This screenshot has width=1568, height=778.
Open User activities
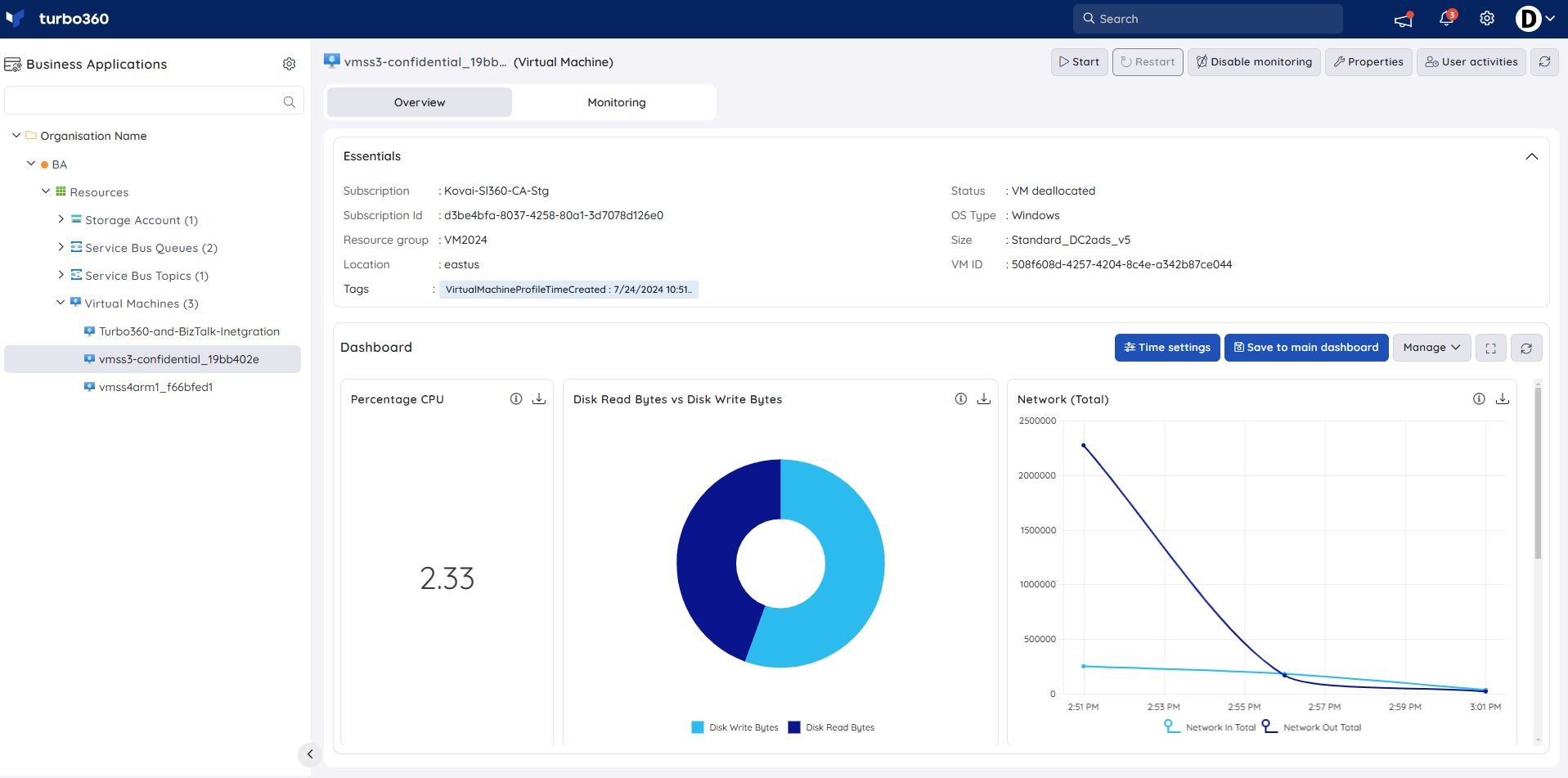click(1471, 62)
